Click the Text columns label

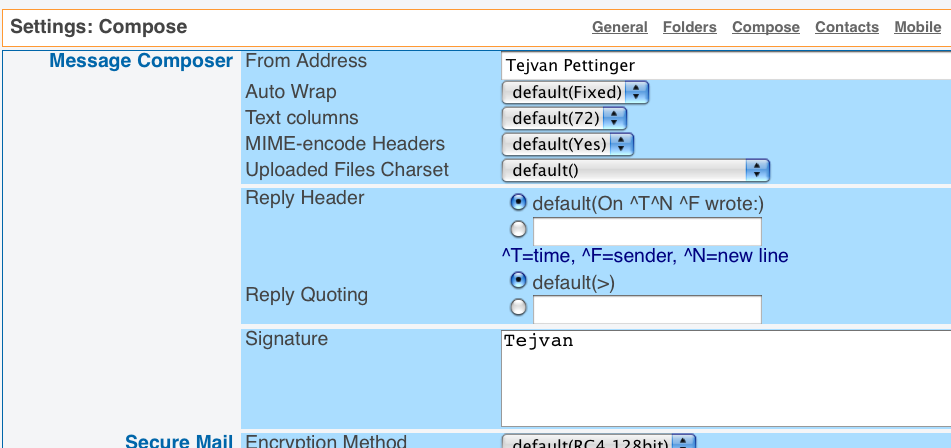[x=301, y=118]
